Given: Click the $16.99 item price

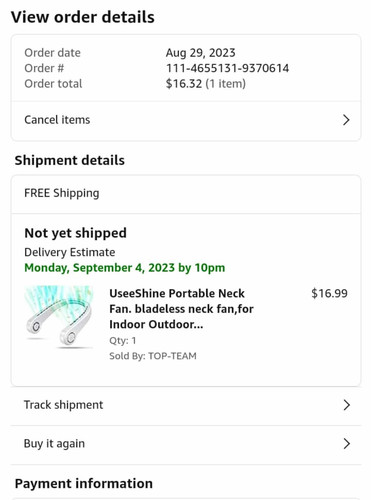Looking at the screenshot, I should tap(329, 293).
